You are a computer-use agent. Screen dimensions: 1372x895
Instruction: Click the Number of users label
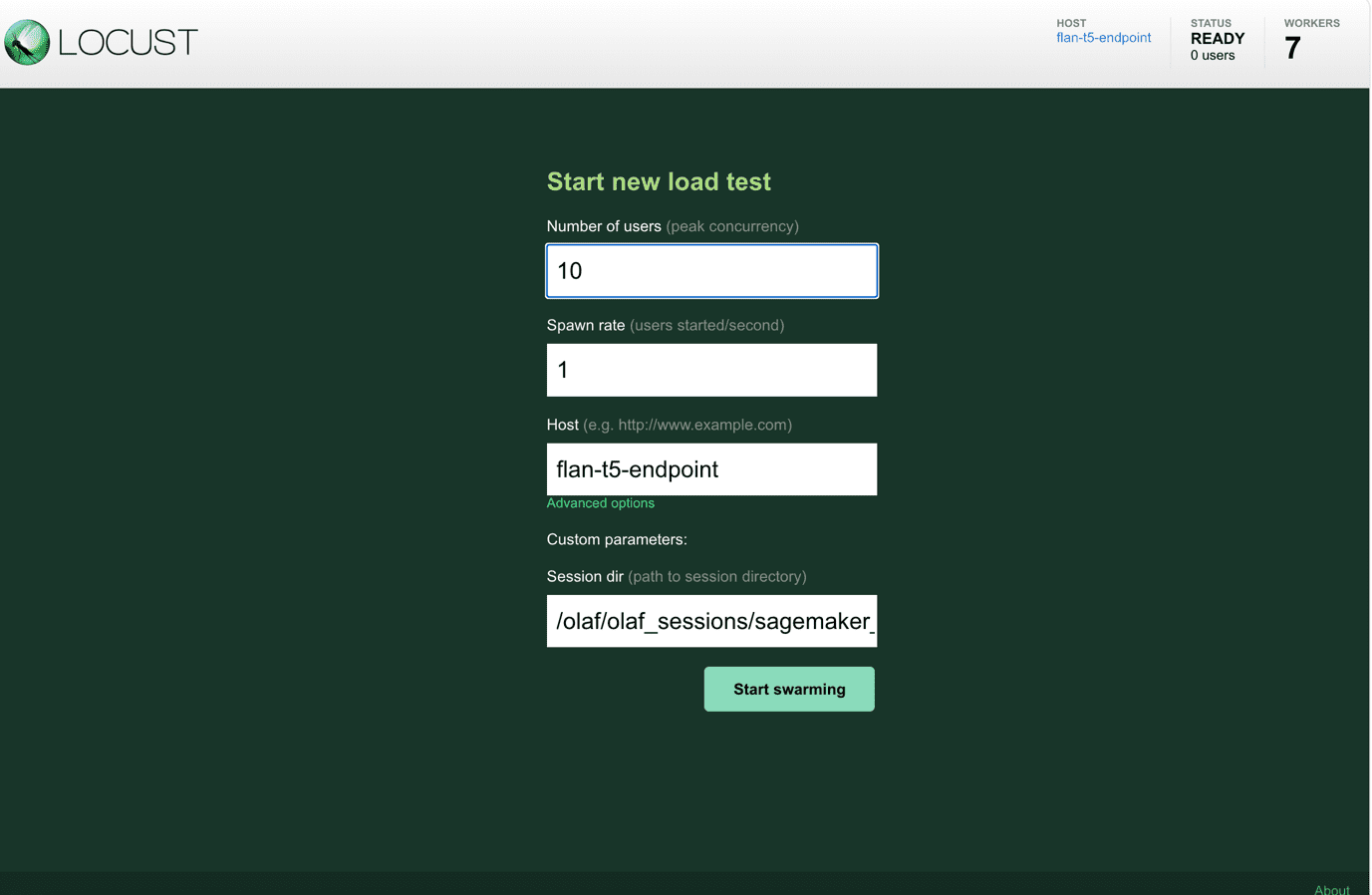click(602, 226)
